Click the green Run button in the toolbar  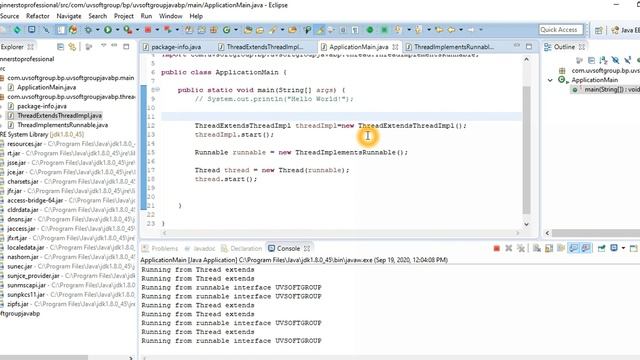[x=108, y=30]
